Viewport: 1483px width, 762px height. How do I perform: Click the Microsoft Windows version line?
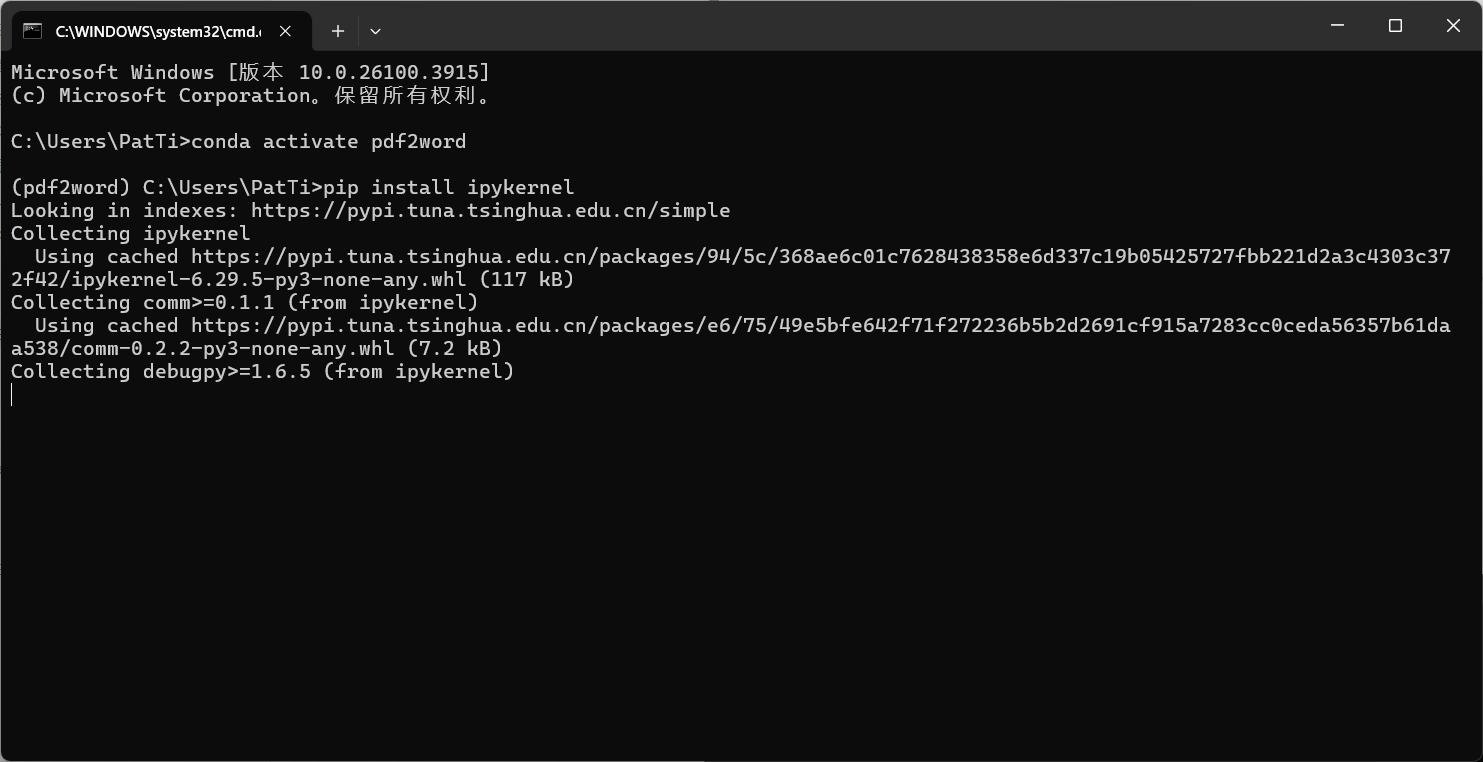(250, 72)
